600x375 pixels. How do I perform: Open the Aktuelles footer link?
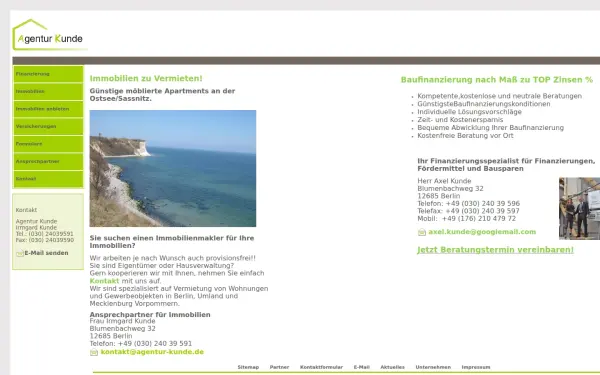click(393, 367)
